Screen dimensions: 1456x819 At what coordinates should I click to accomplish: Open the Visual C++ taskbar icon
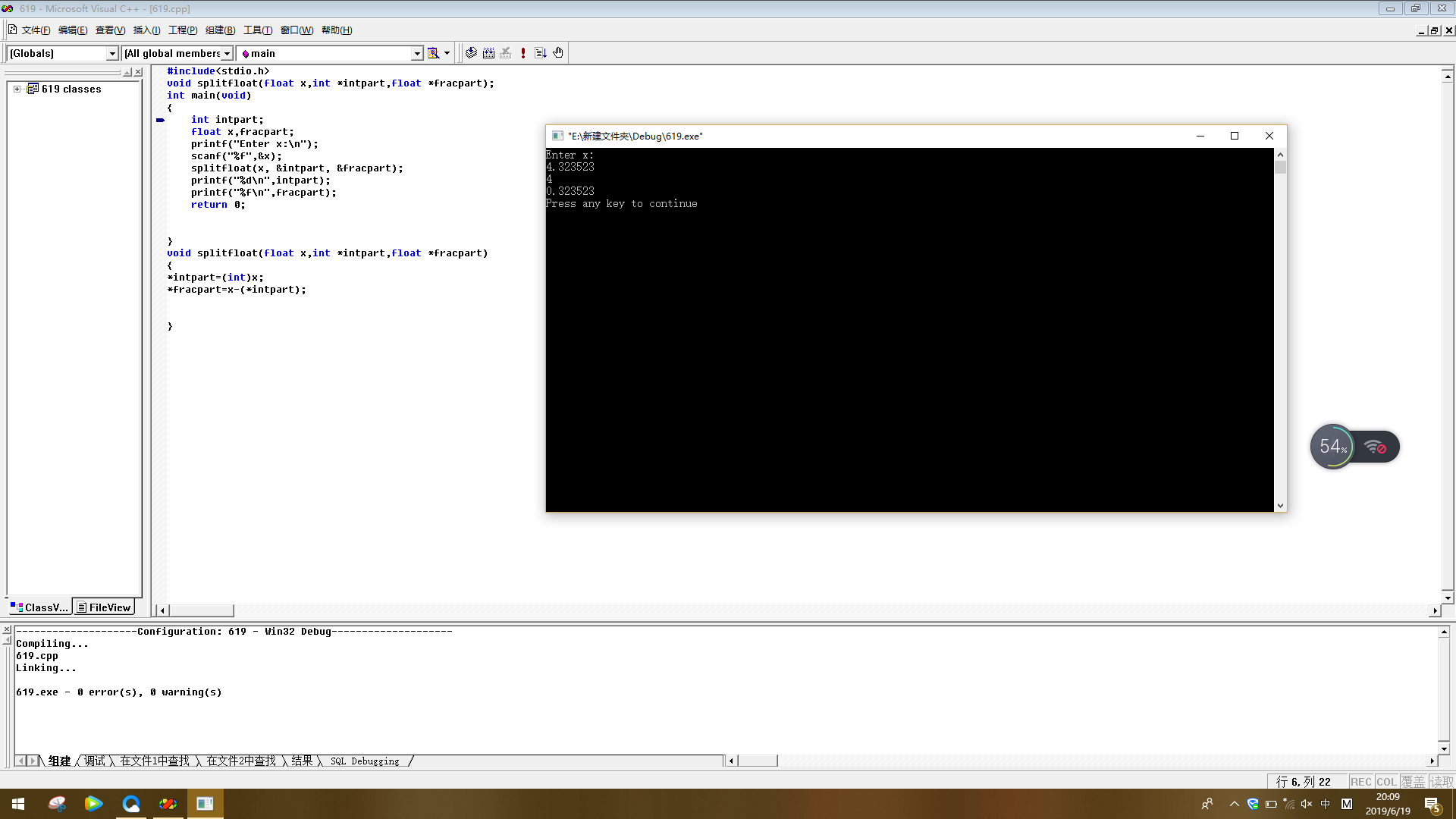(168, 804)
